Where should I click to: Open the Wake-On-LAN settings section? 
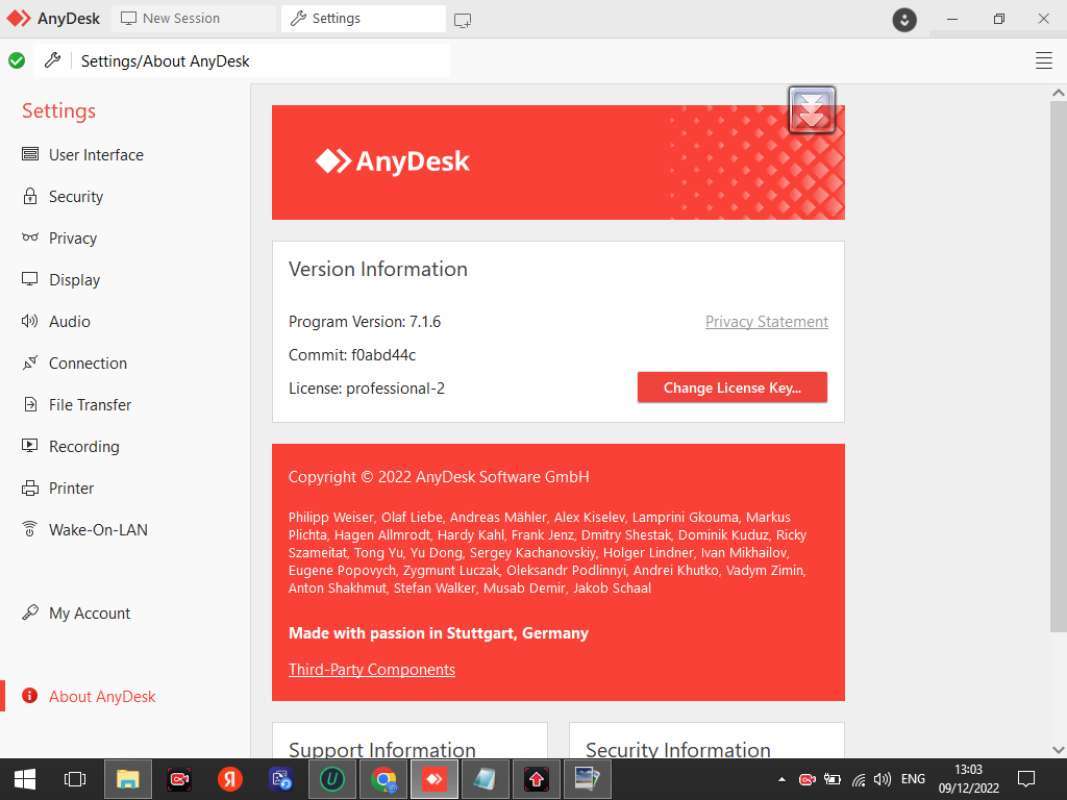(x=97, y=529)
